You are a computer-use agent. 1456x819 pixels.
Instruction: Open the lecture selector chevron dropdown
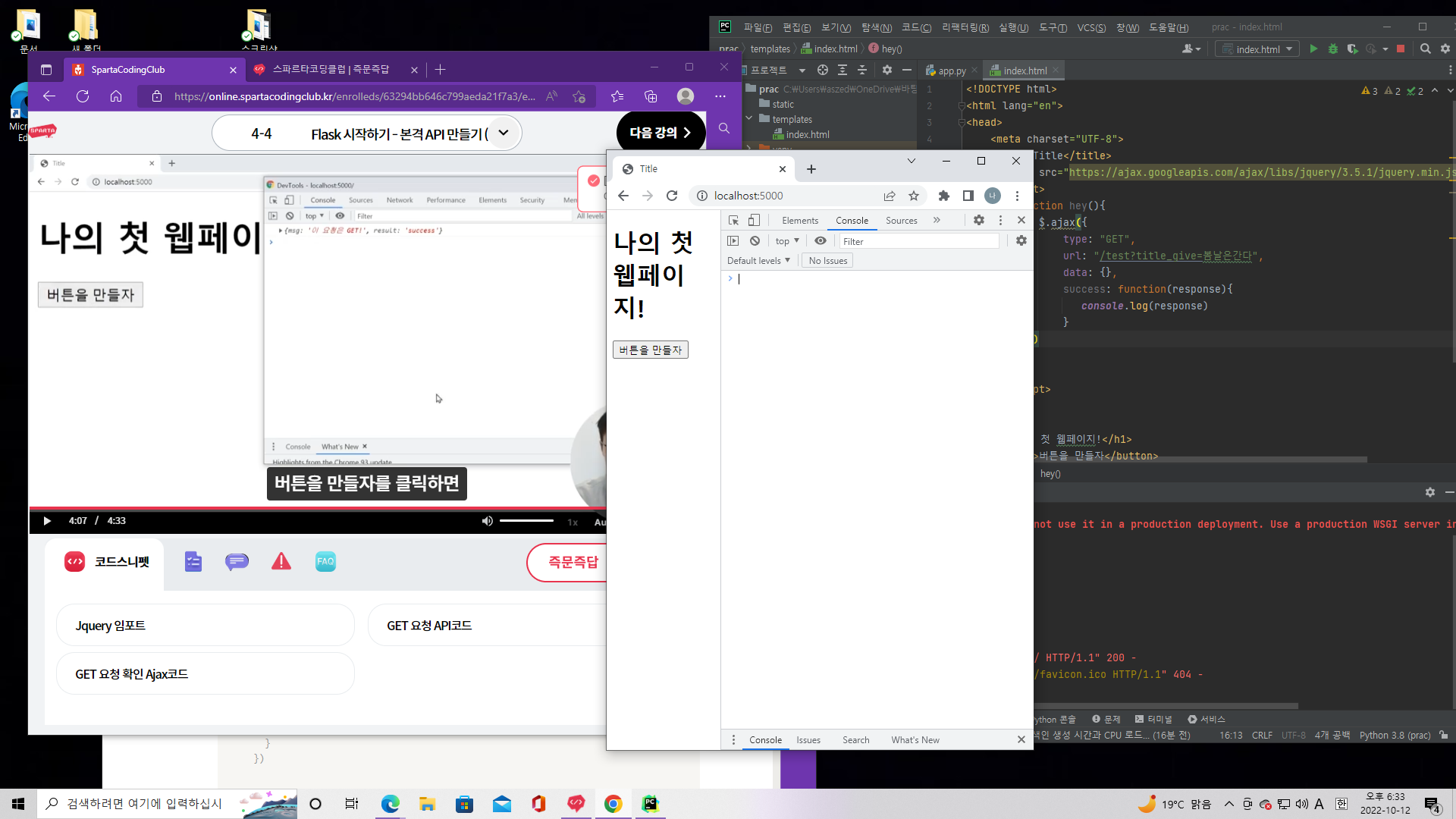click(504, 133)
